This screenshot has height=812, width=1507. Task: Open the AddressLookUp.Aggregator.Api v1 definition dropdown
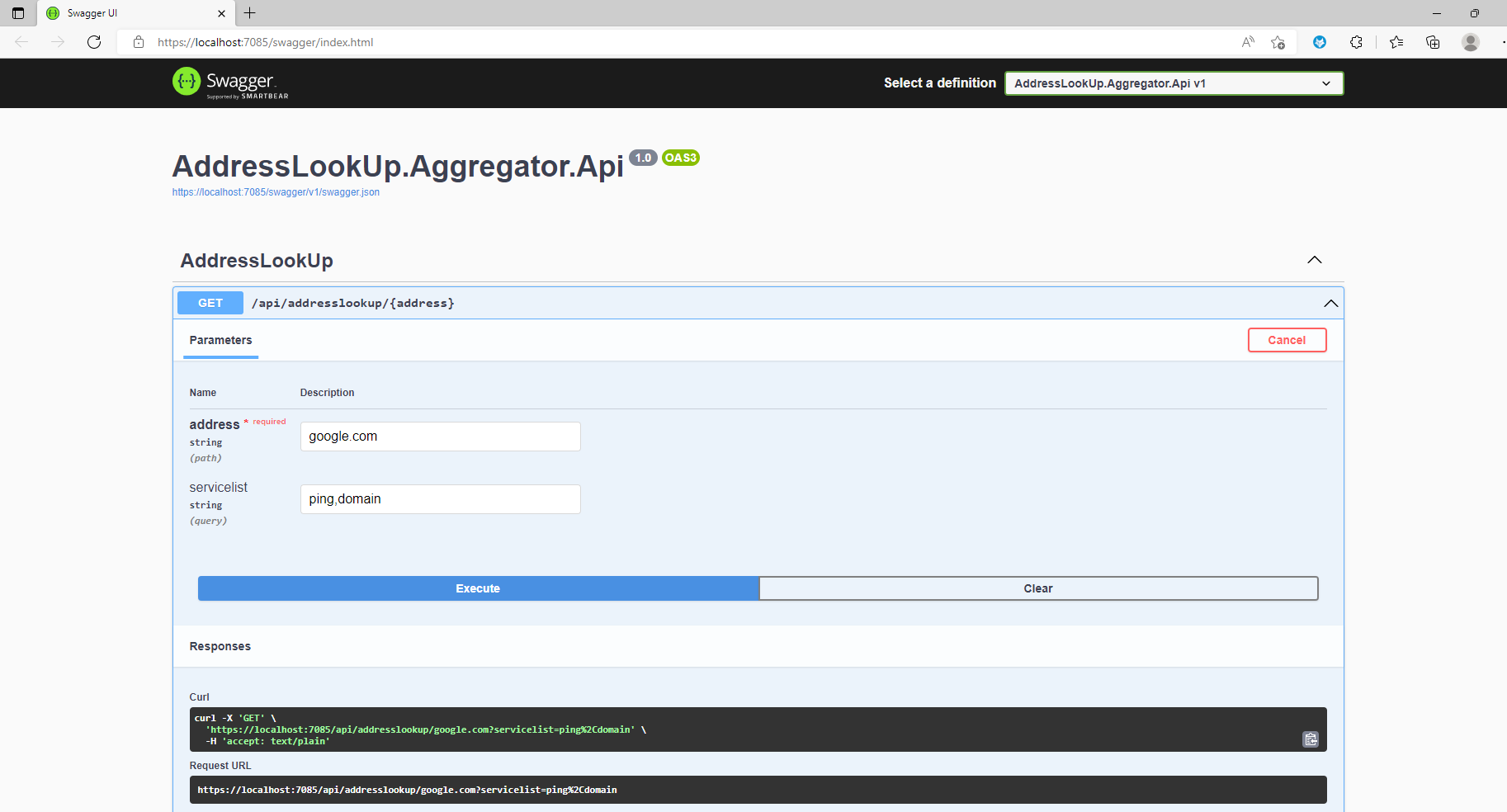click(x=1173, y=83)
